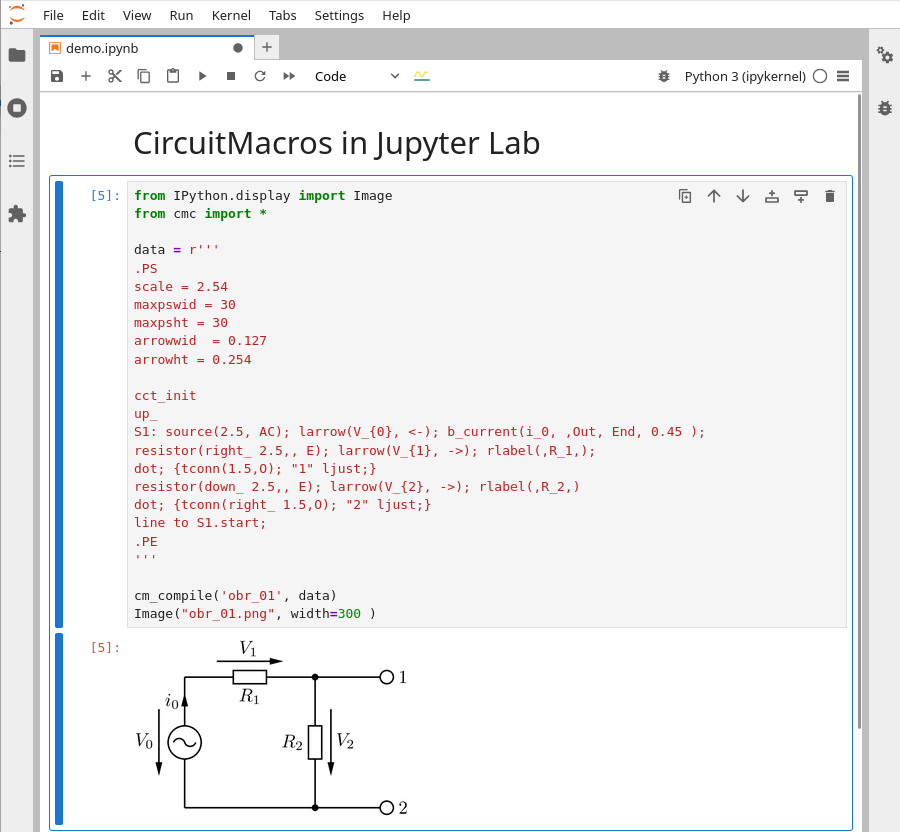
Task: Cut the selected cell with scissors icon
Action: point(115,76)
